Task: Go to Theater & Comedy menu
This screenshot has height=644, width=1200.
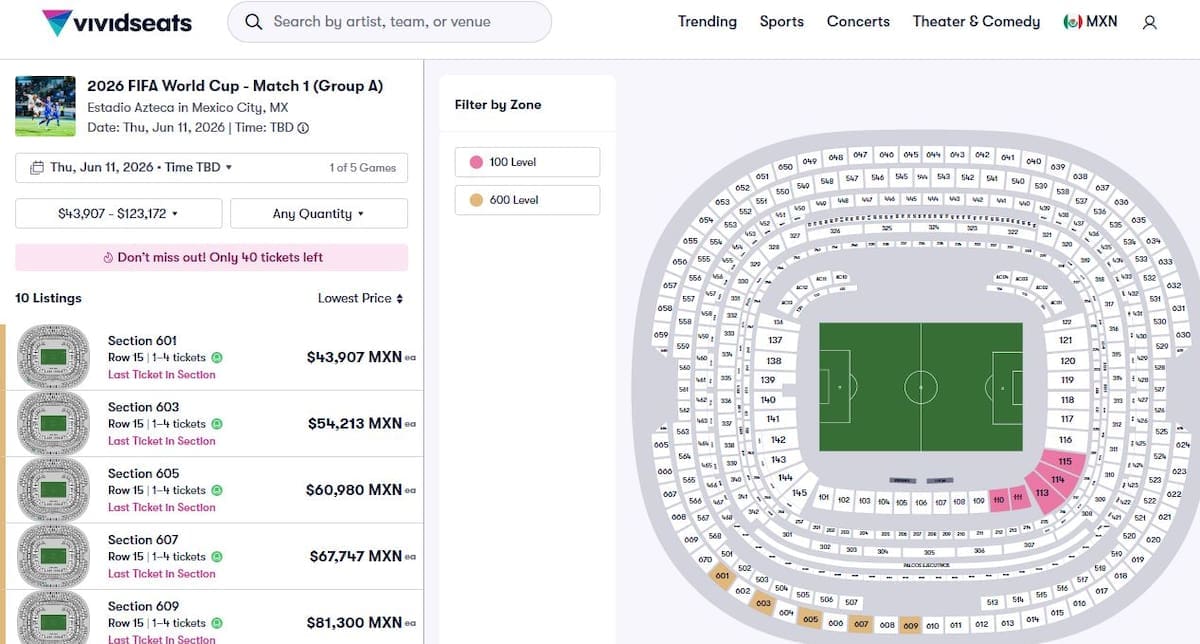Action: pyautogui.click(x=976, y=22)
